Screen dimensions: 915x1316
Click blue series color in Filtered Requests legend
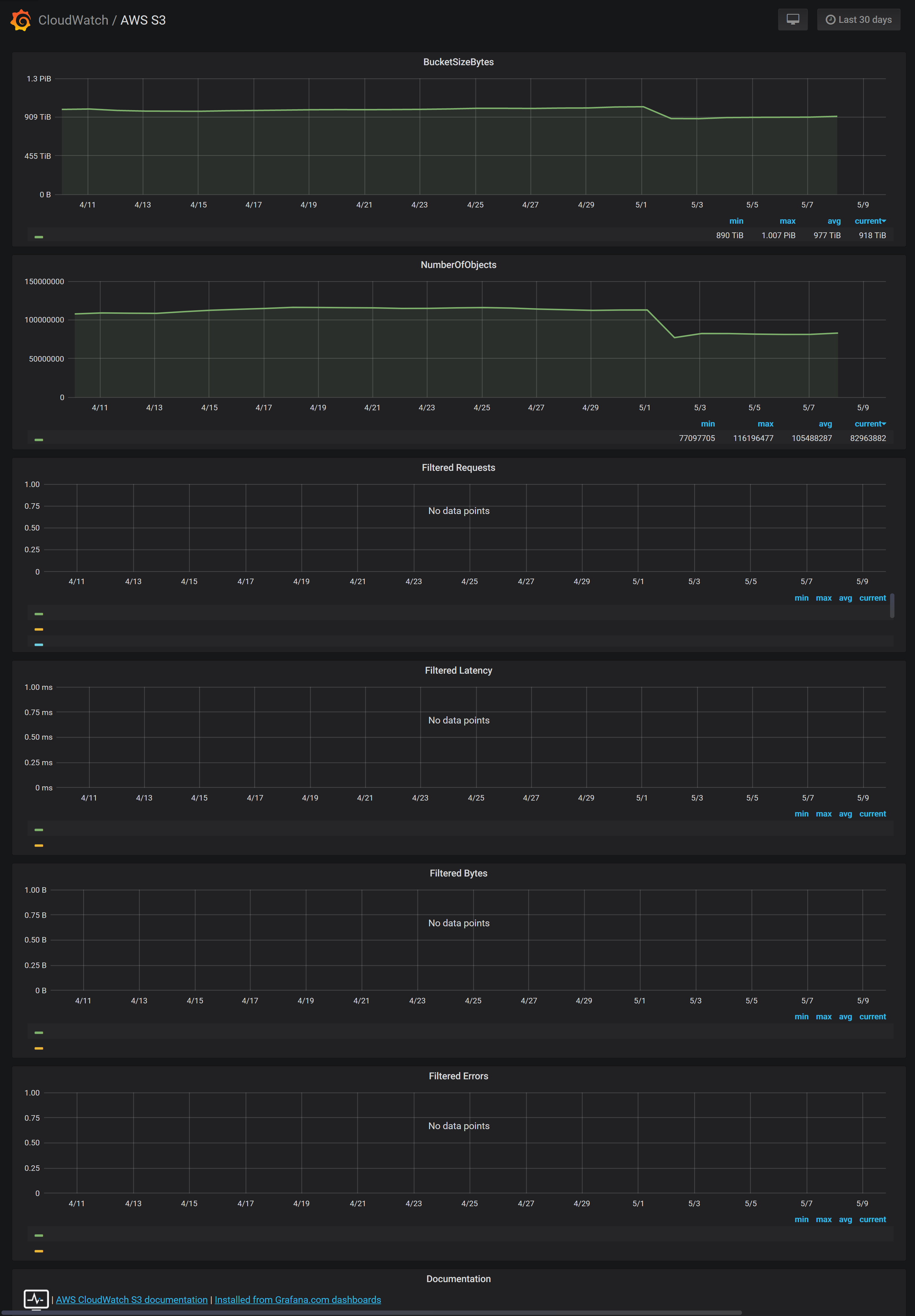tap(39, 645)
